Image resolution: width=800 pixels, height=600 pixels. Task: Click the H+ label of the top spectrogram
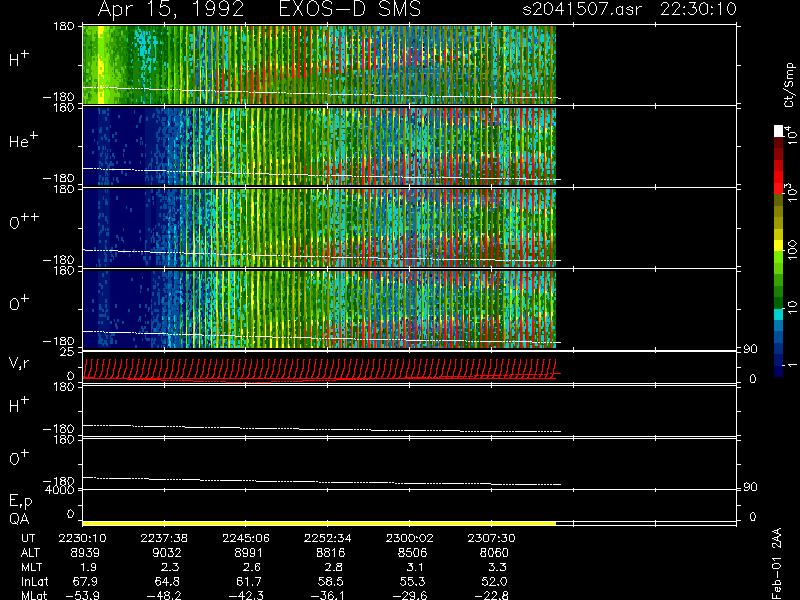pos(19,59)
